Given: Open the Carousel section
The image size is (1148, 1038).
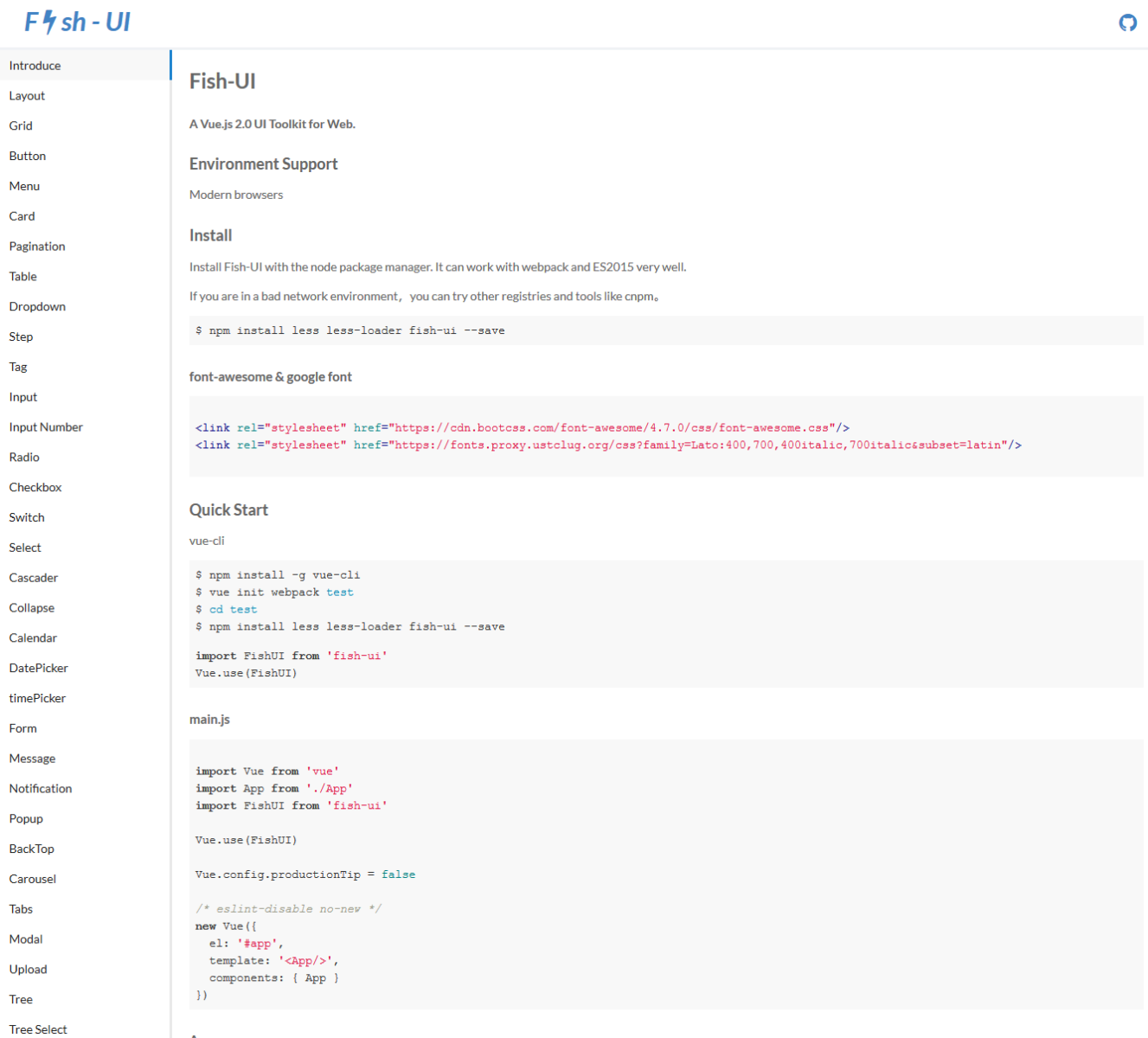Looking at the screenshot, I should (33, 878).
